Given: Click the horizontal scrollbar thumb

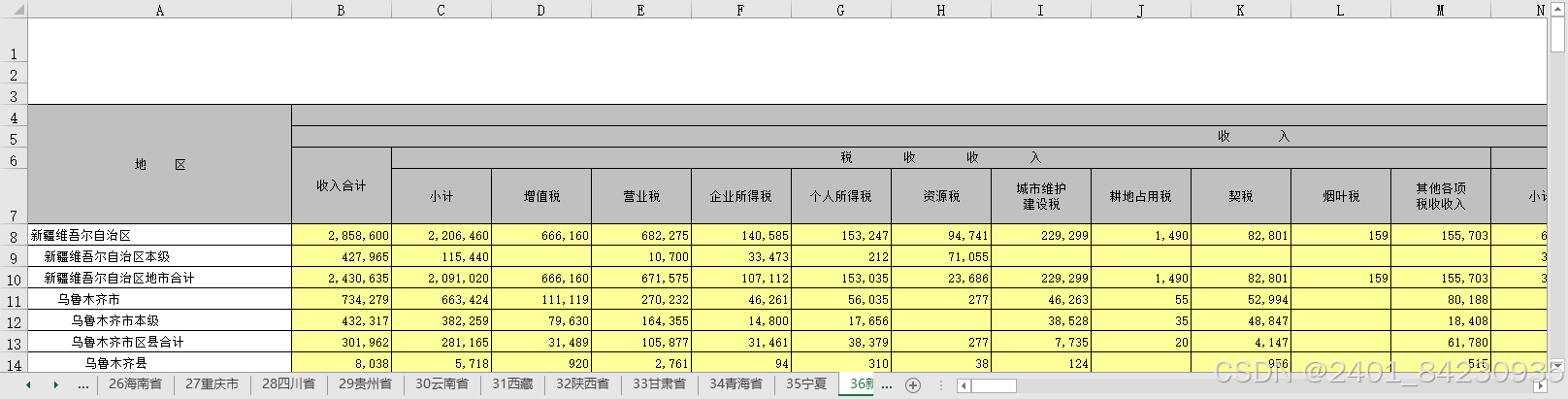Looking at the screenshot, I should 994,385.
